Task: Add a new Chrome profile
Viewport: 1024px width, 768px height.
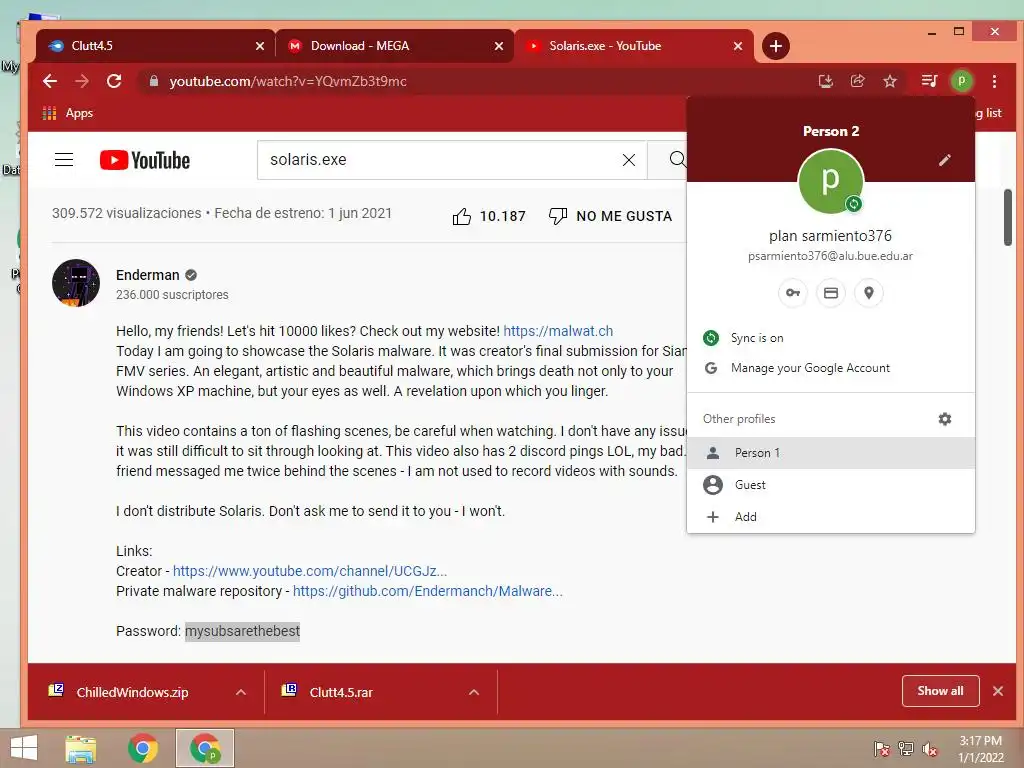Action: click(x=831, y=517)
